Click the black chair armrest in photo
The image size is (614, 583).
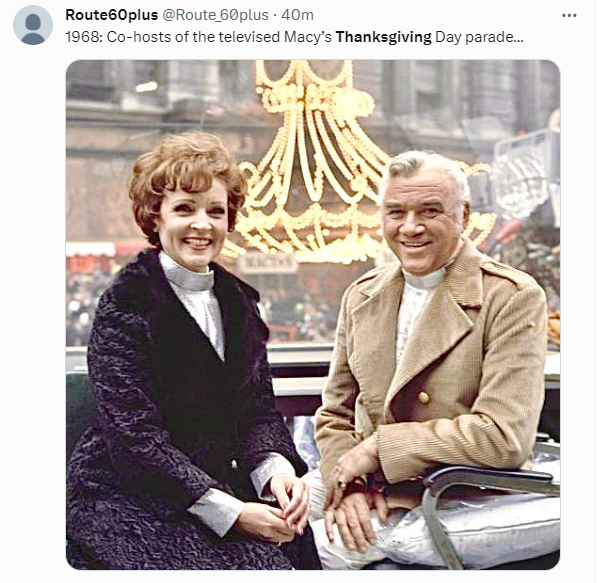click(488, 478)
